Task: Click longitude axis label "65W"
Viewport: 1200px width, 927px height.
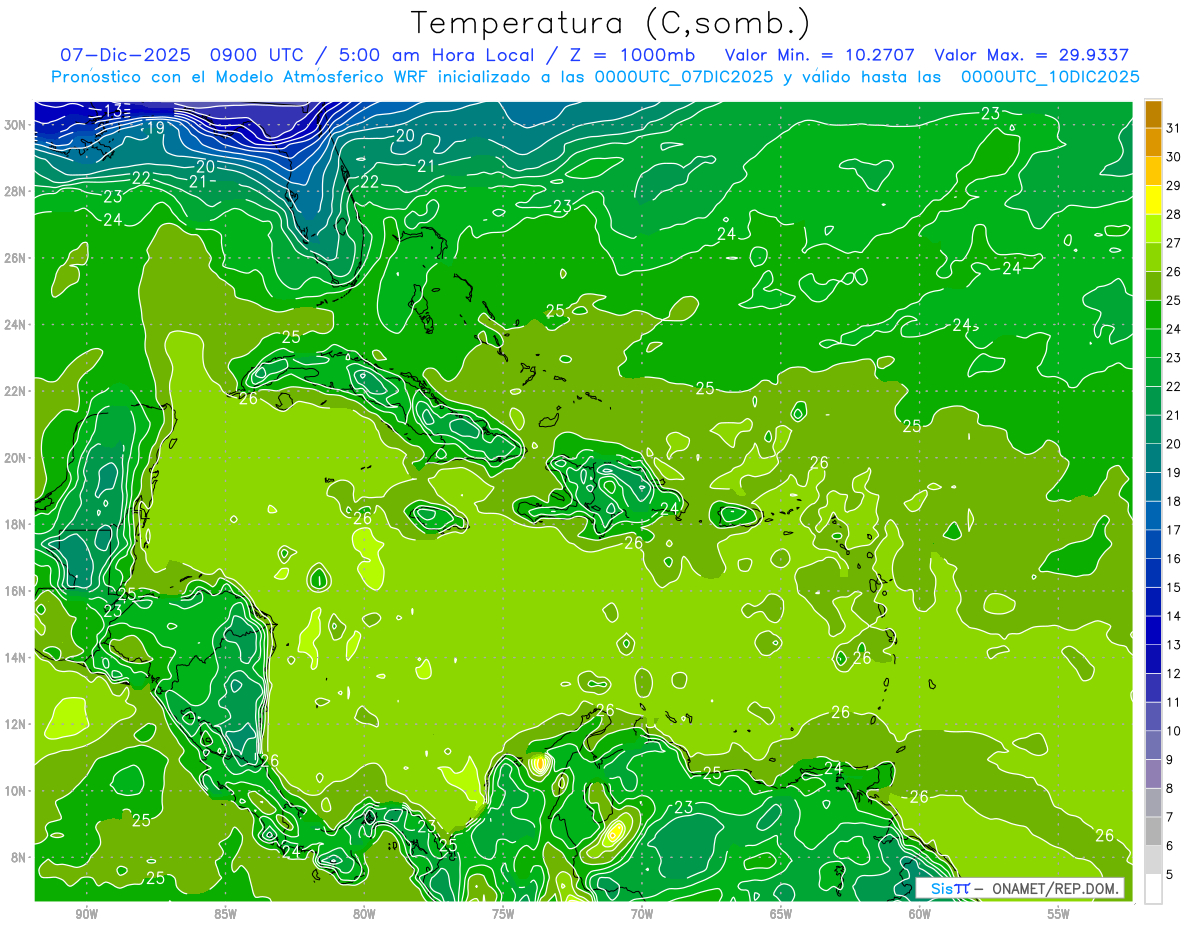Action: pyautogui.click(x=781, y=914)
